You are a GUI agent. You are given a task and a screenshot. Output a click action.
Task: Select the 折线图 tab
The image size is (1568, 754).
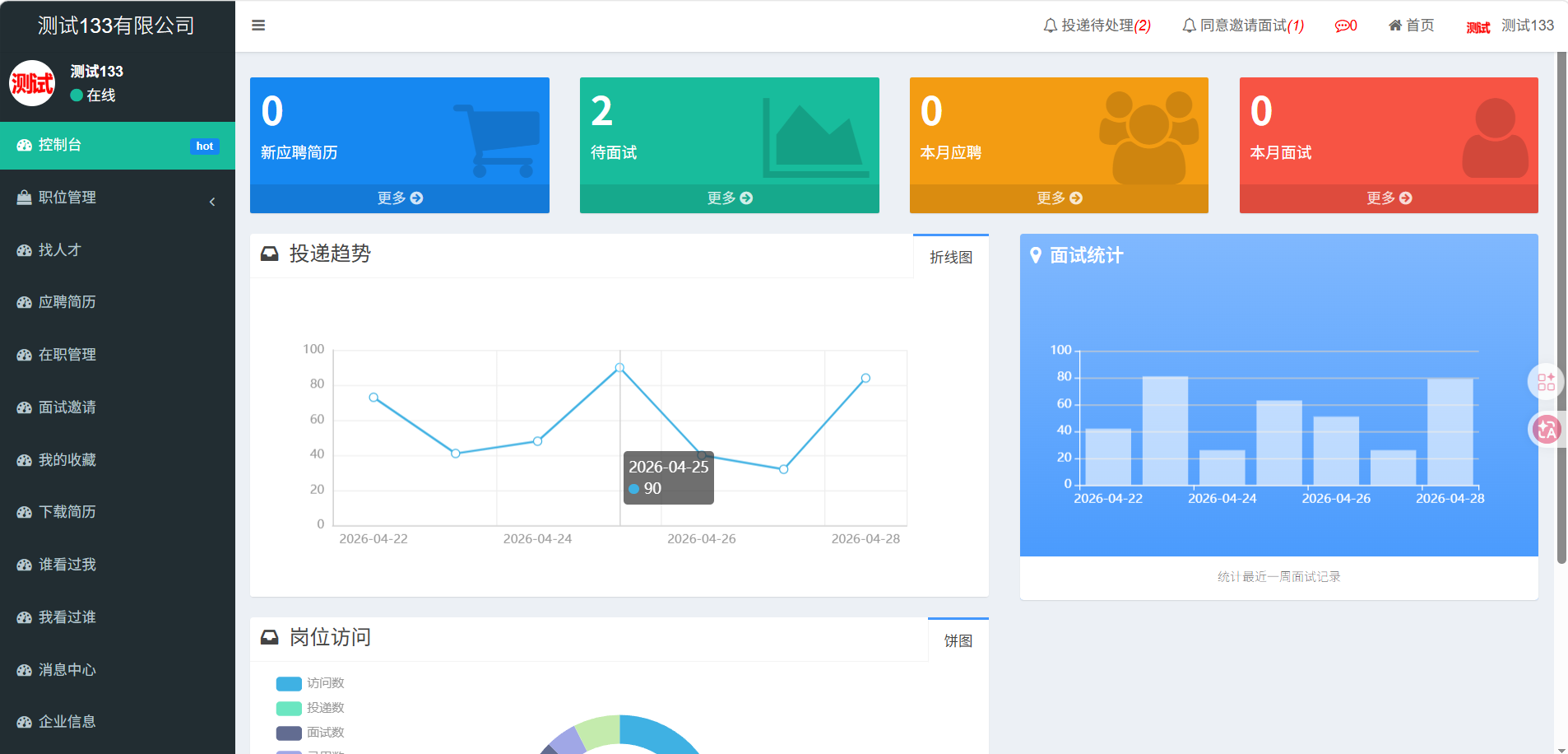(x=950, y=257)
